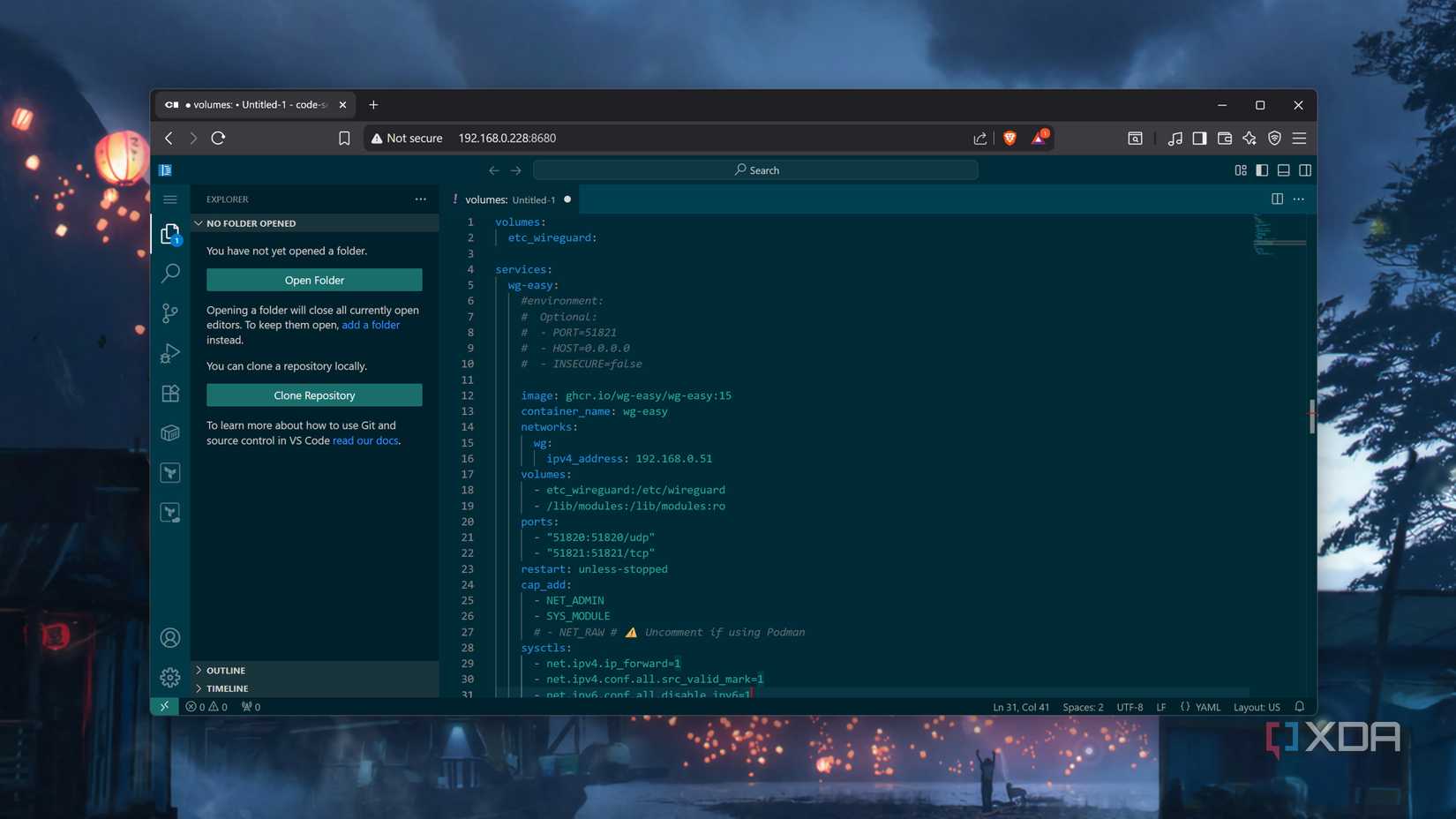Image resolution: width=1456 pixels, height=819 pixels.
Task: Collapse the No Folder Opened section
Action: 251,223
